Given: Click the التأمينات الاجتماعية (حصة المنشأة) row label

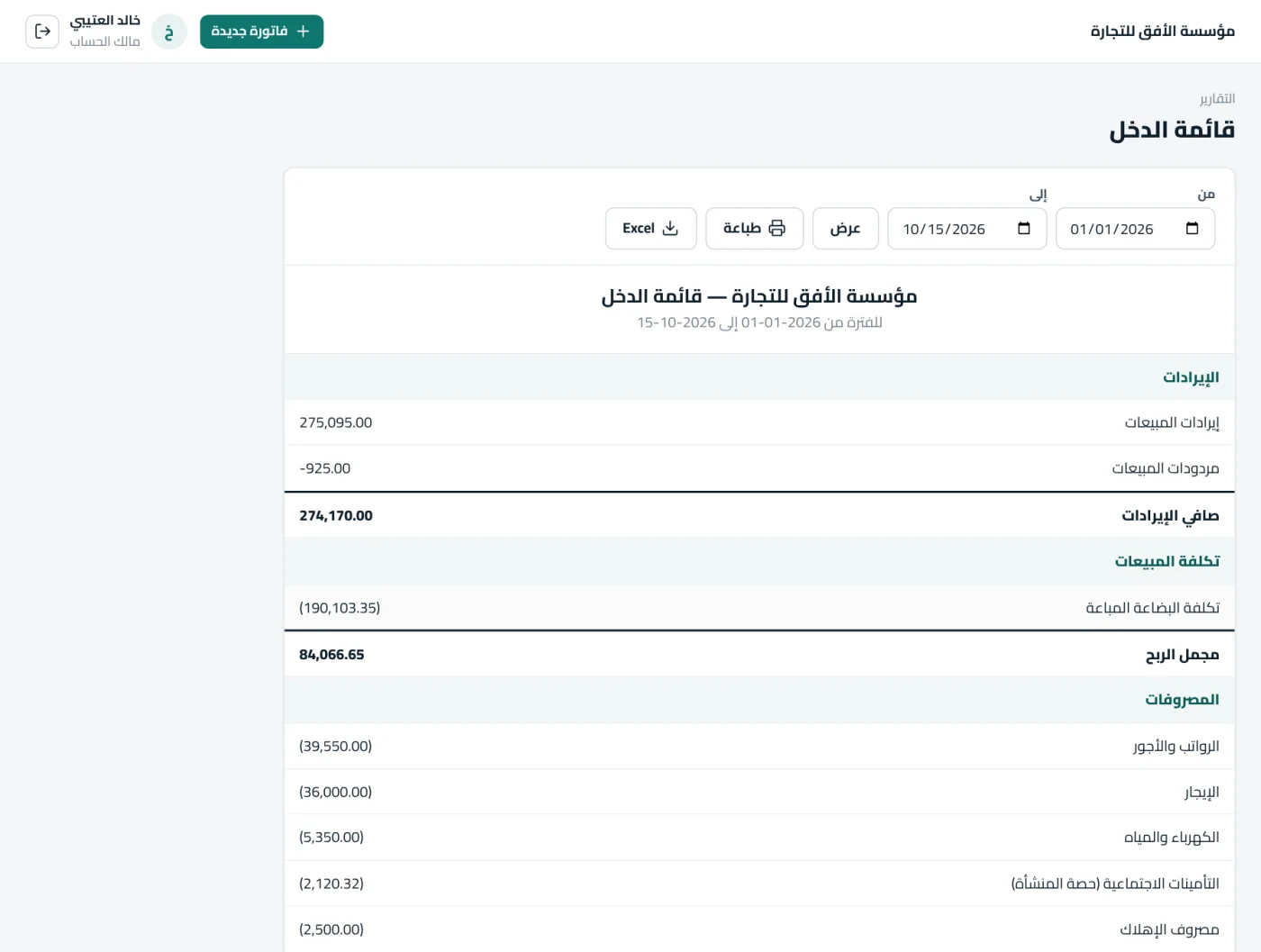Looking at the screenshot, I should [x=1115, y=884].
